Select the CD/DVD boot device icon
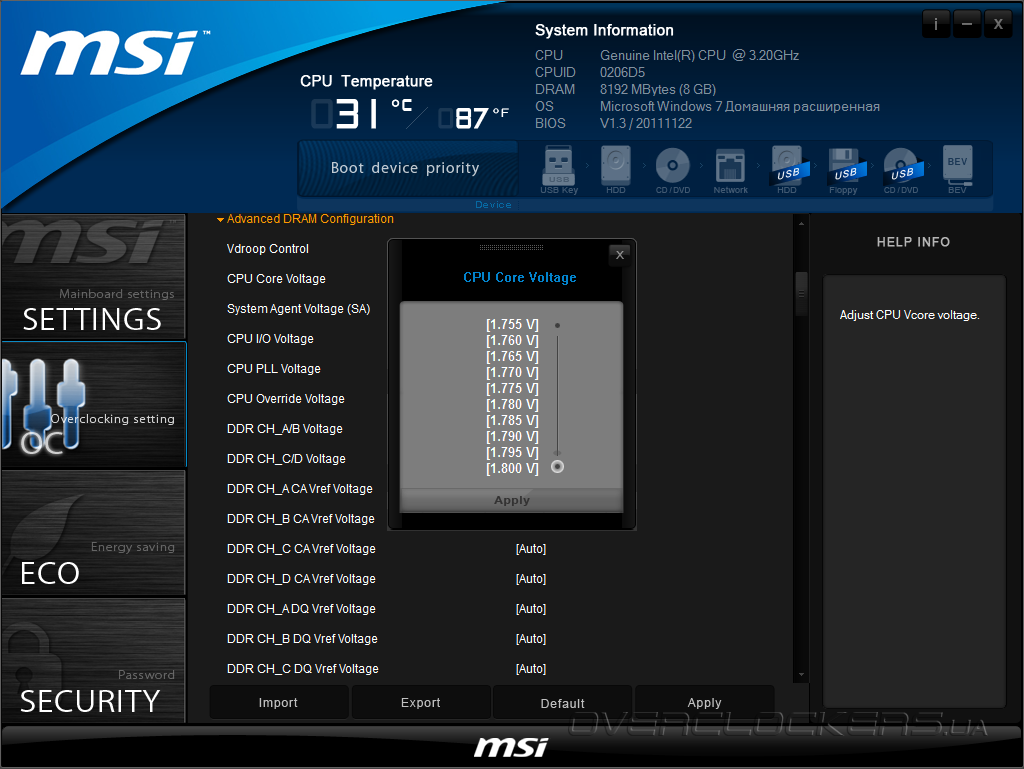Image resolution: width=1024 pixels, height=769 pixels. point(673,169)
